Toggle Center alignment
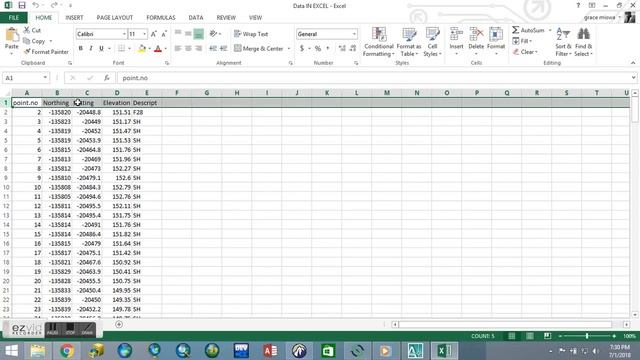640x360 pixels. click(x=188, y=49)
